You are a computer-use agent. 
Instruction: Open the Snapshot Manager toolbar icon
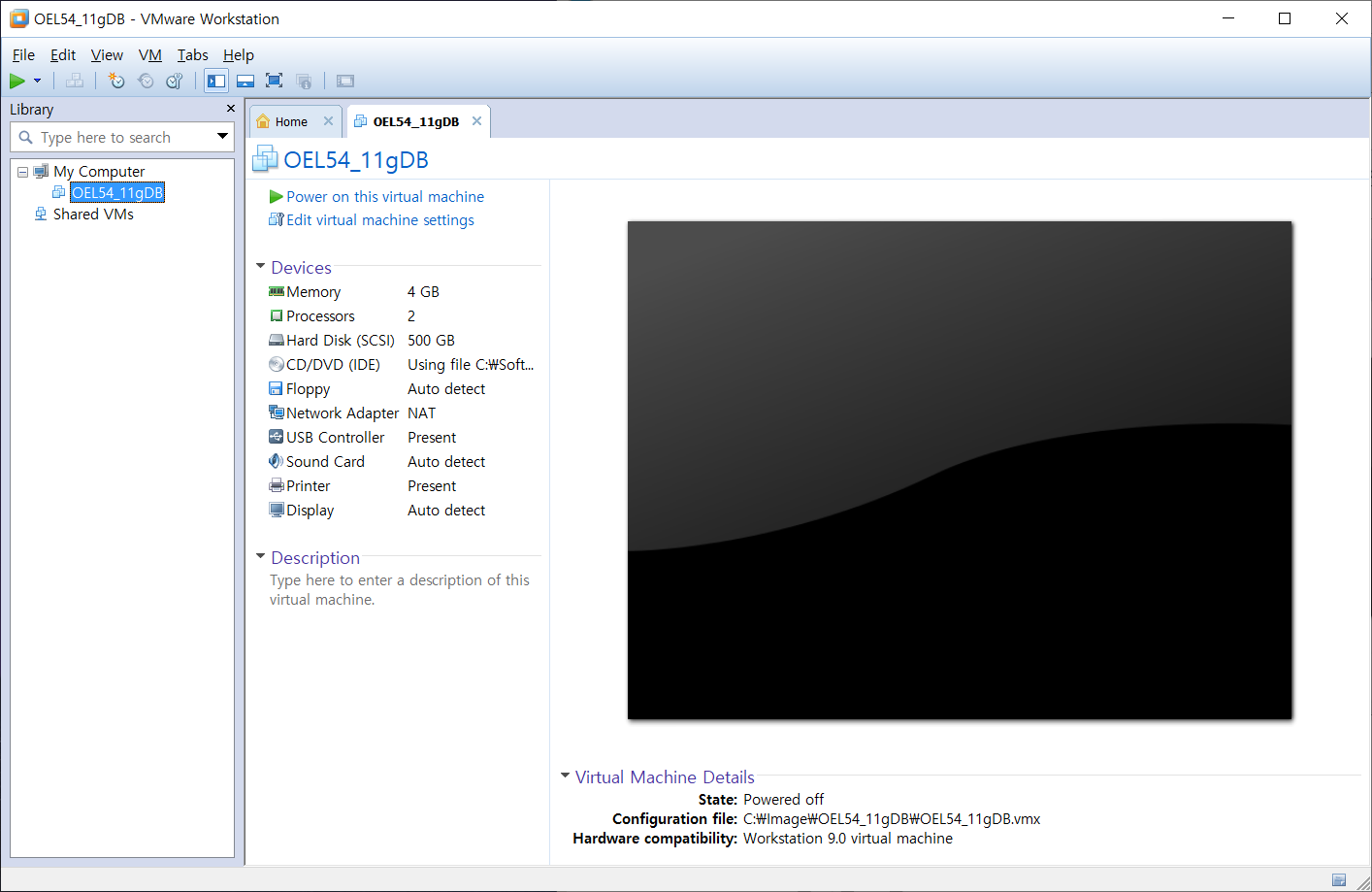175,81
